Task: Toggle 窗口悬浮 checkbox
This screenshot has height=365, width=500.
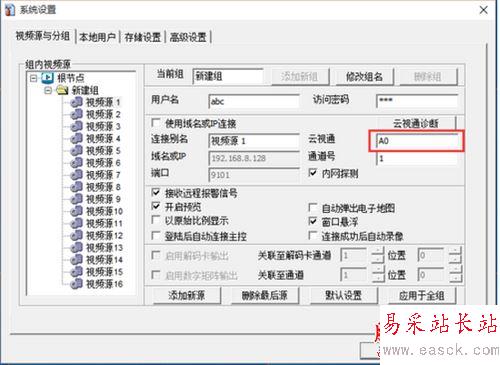Action: 313,221
